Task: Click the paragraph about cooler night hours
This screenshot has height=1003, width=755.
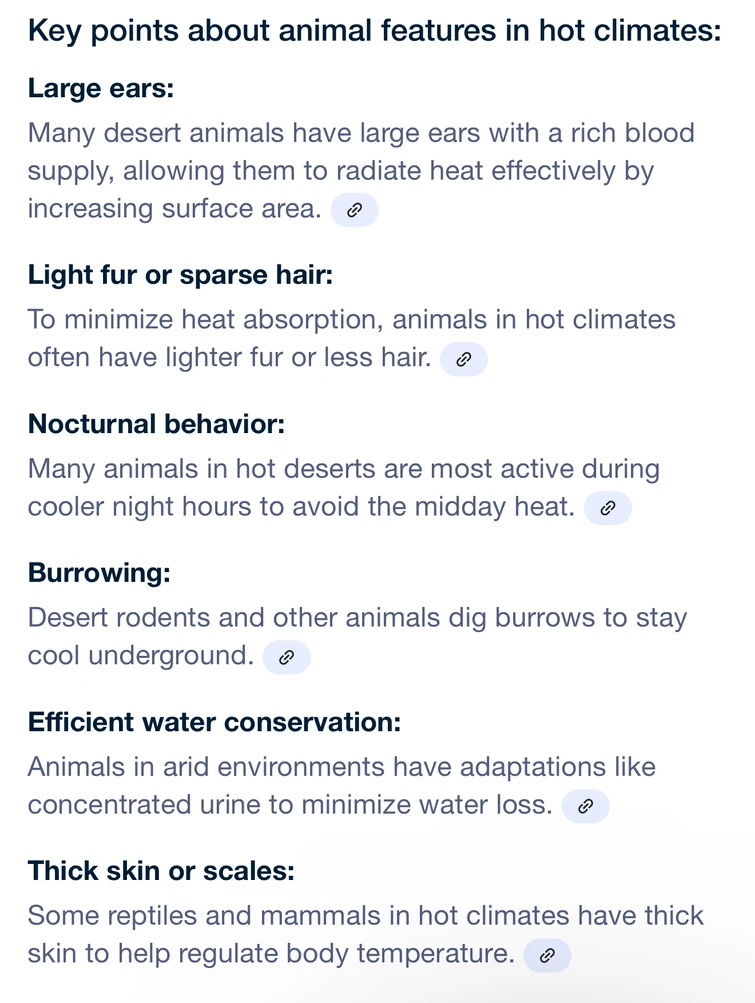Action: click(x=343, y=469)
